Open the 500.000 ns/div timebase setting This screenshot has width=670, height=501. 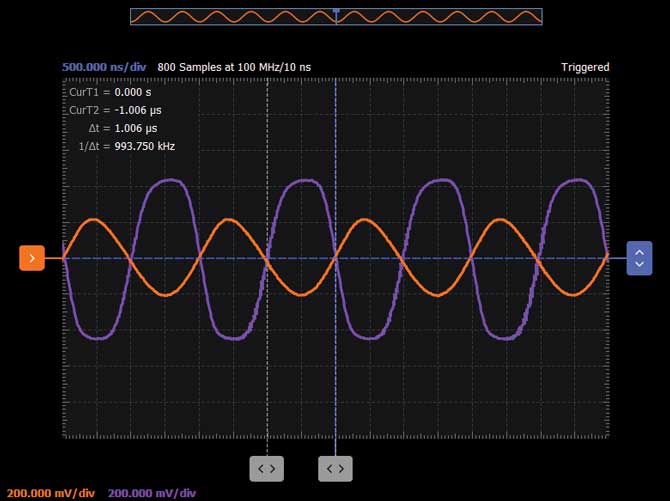pos(106,67)
